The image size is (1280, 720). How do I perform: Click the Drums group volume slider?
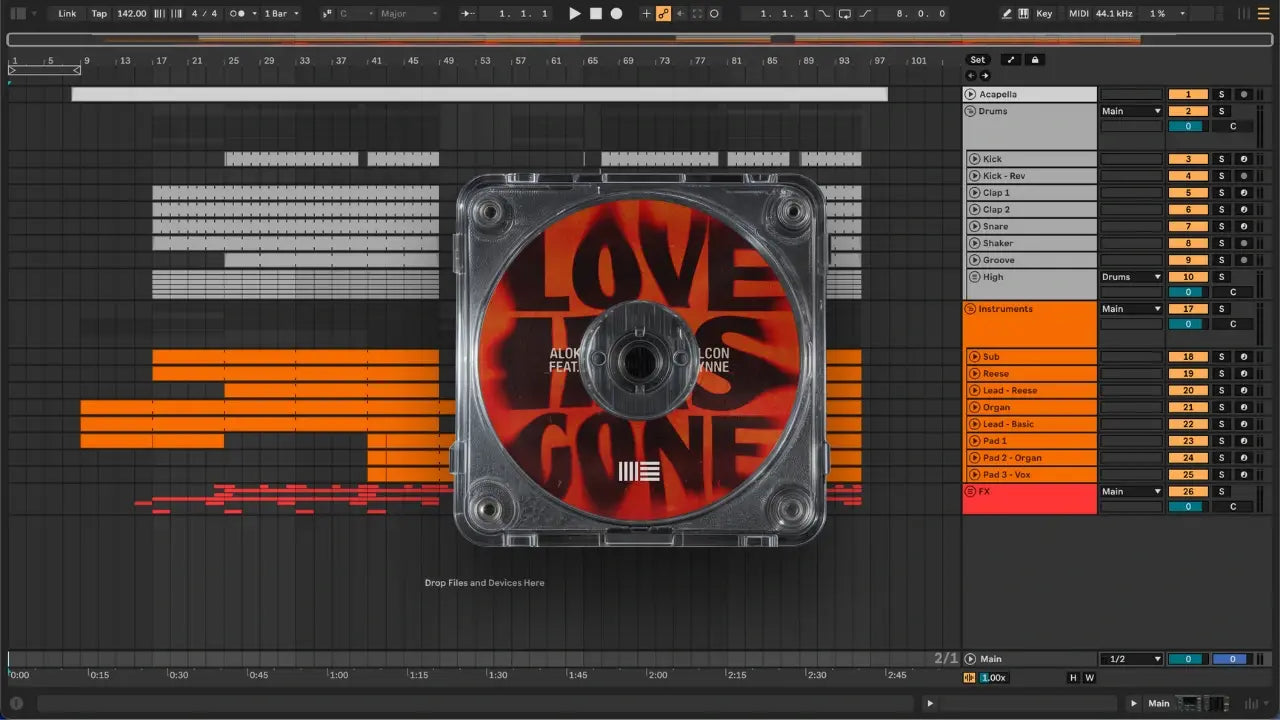pos(1187,126)
